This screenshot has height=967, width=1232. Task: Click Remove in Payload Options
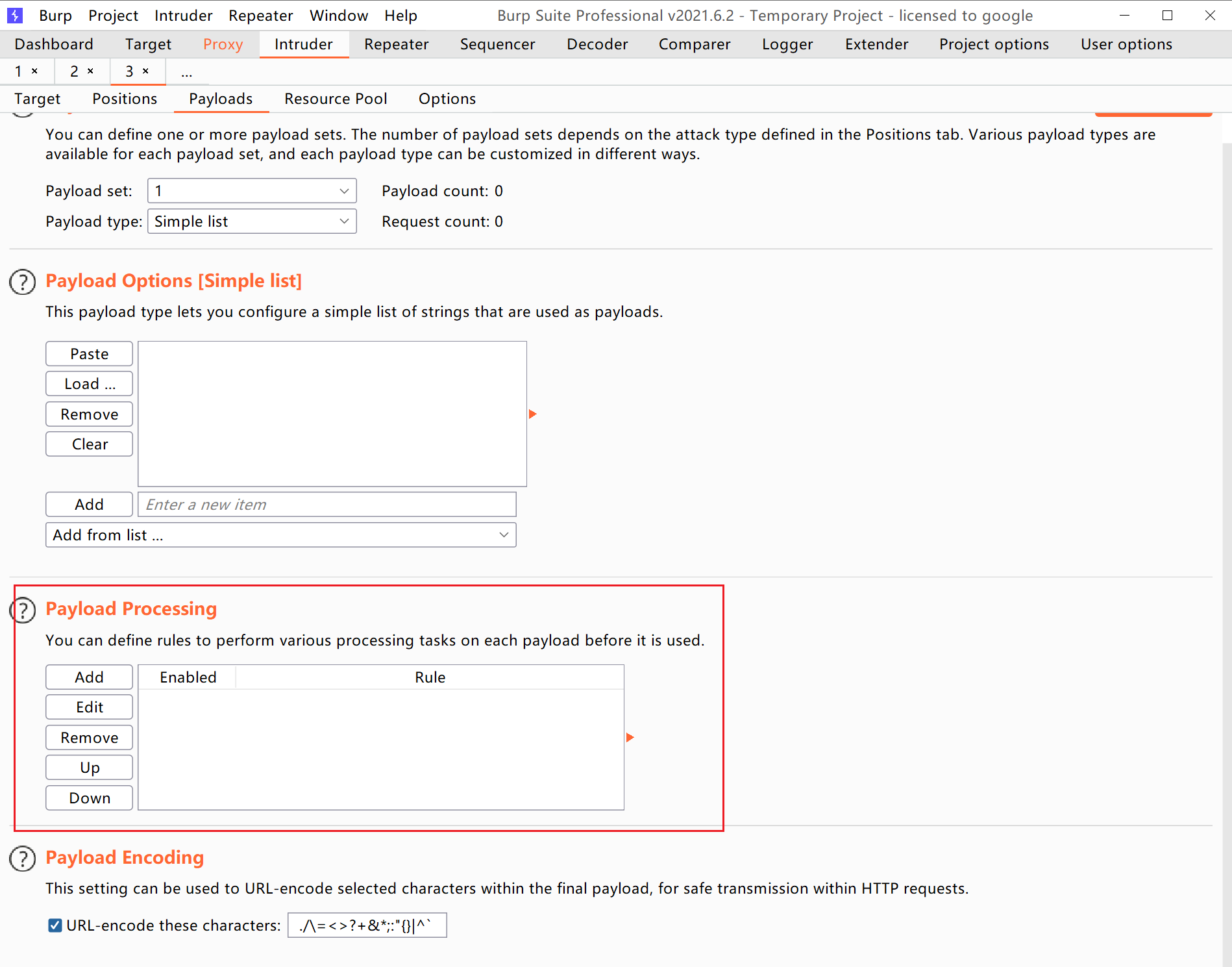tap(90, 414)
